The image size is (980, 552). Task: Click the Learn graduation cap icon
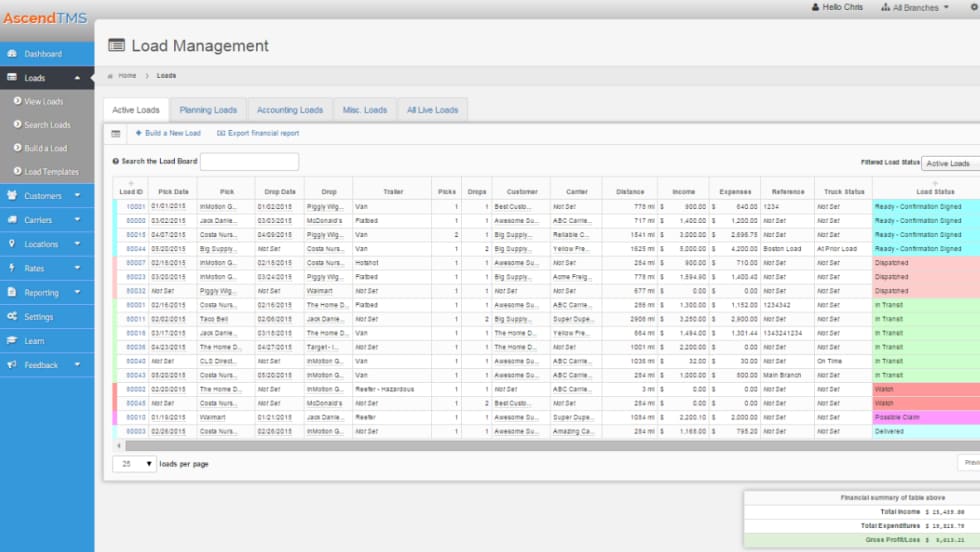click(11, 341)
